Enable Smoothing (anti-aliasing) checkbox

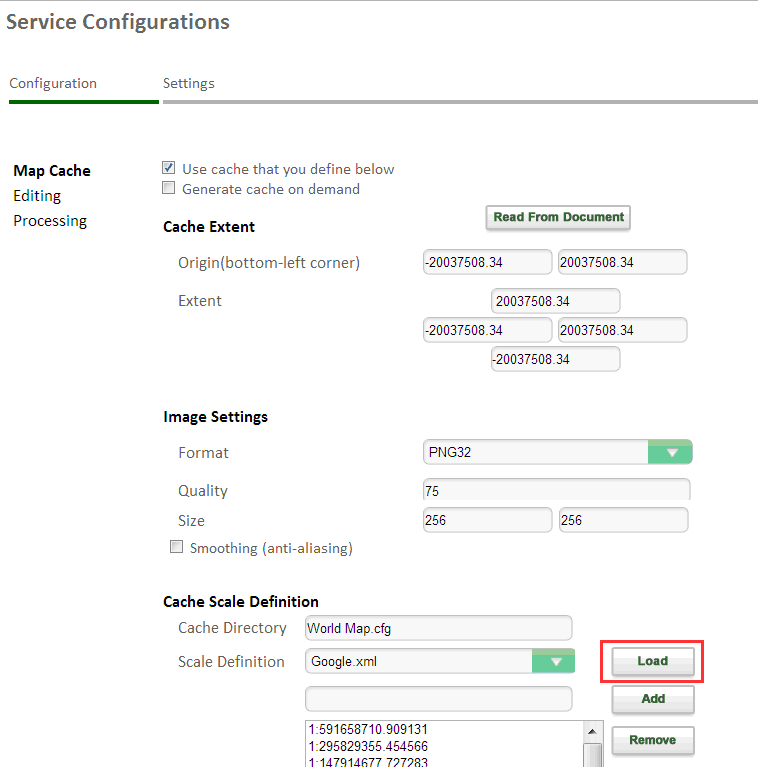click(177, 547)
